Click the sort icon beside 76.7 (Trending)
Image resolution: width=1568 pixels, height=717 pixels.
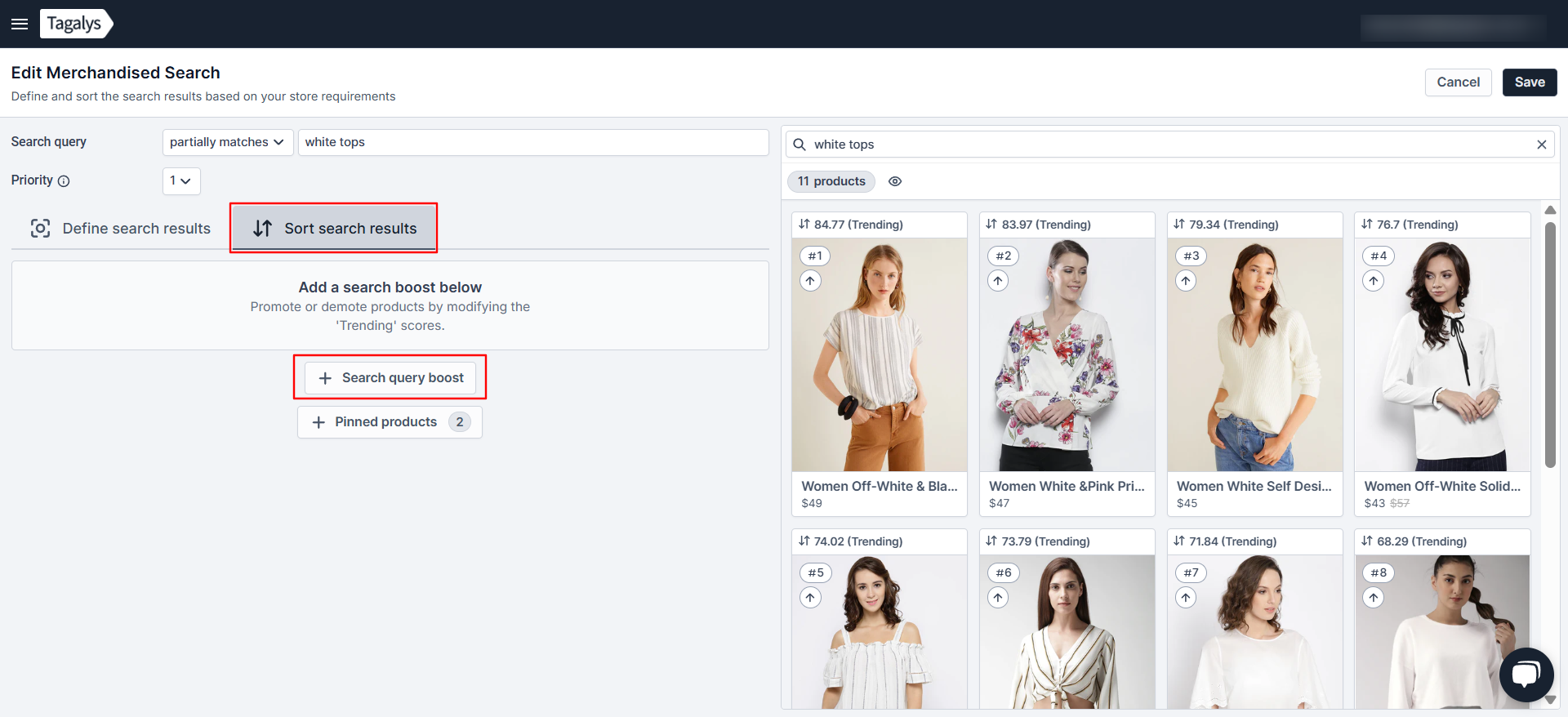[x=1367, y=224]
